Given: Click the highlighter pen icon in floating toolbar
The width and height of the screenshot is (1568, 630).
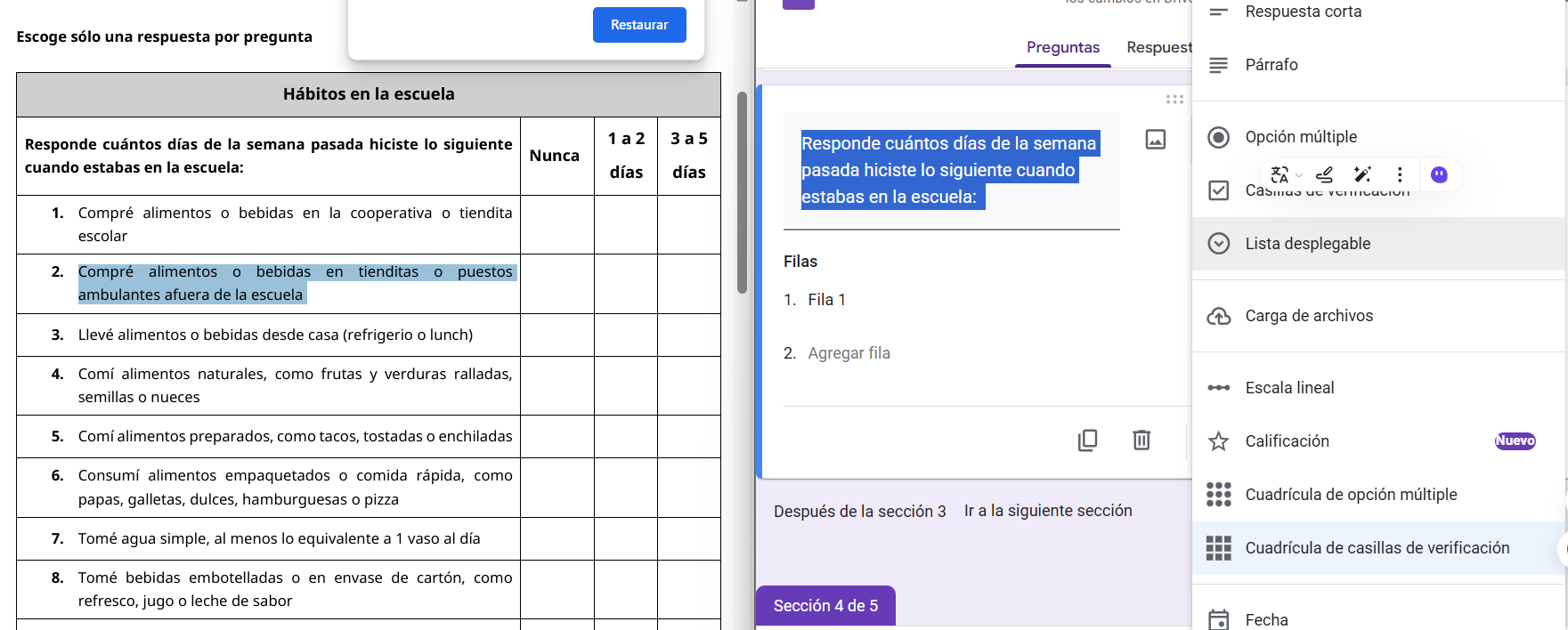Looking at the screenshot, I should (1324, 174).
